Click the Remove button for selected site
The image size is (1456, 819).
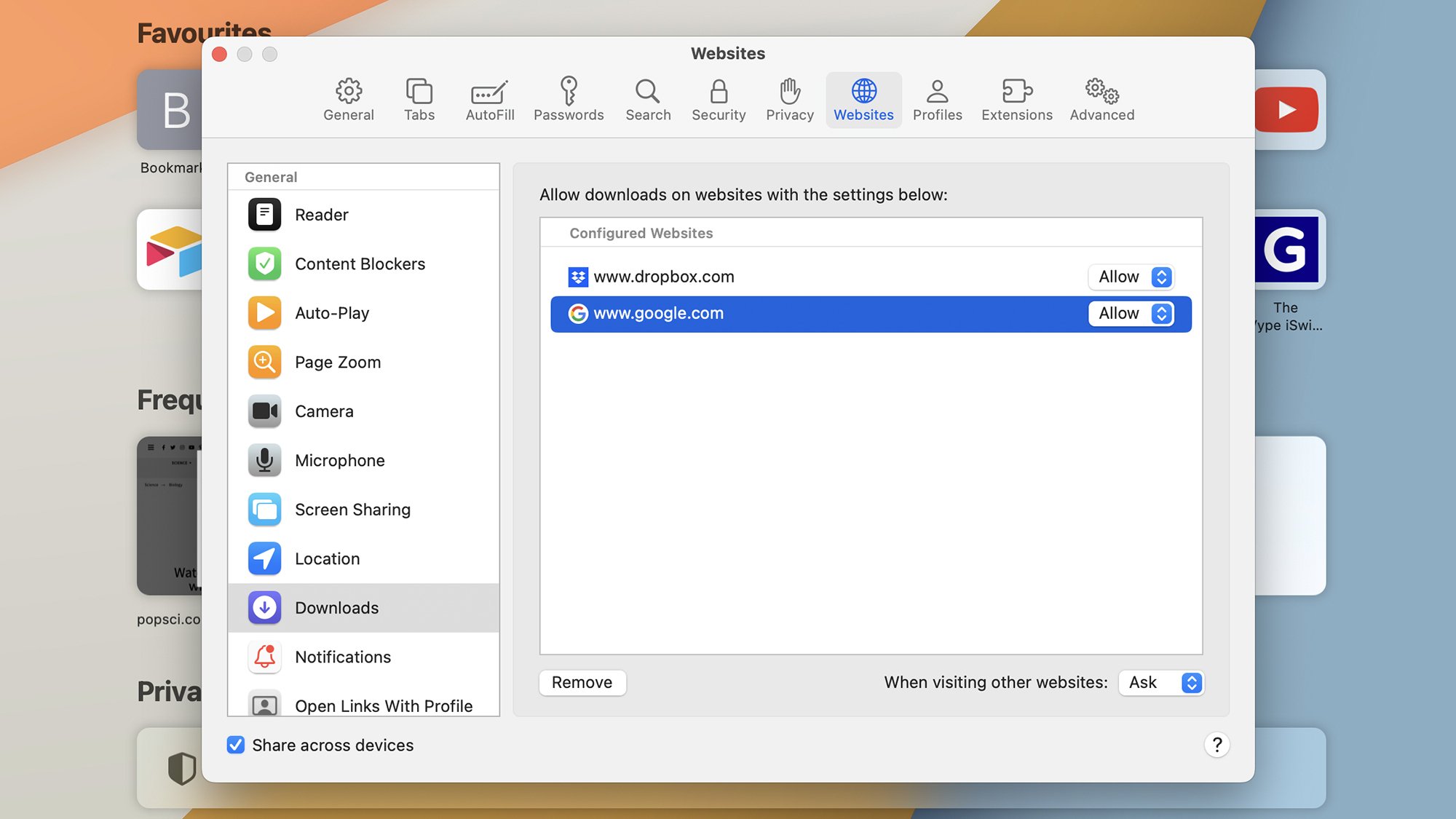coord(582,682)
